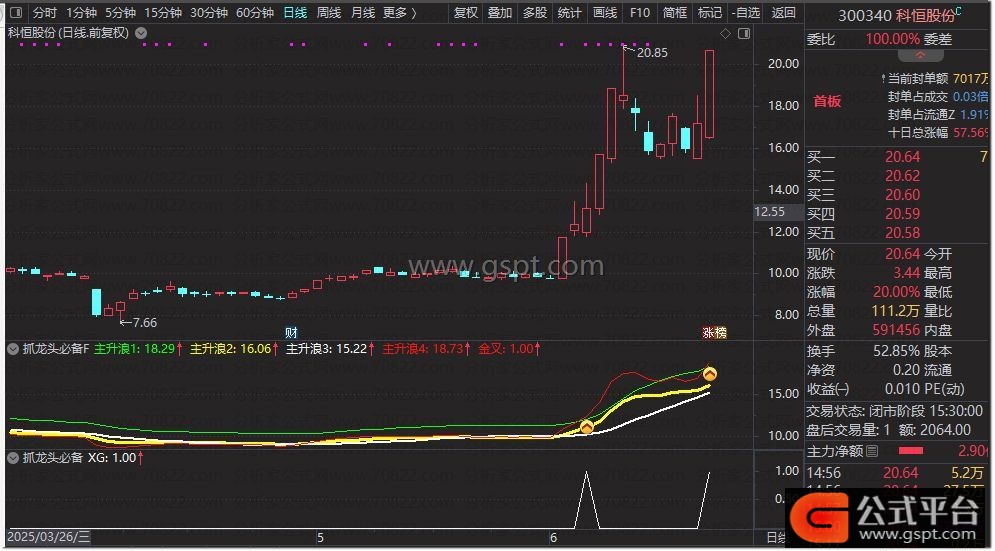Screen dimensions: 995x551
Task: Click the 7.66 low price label
Action: (x=145, y=322)
